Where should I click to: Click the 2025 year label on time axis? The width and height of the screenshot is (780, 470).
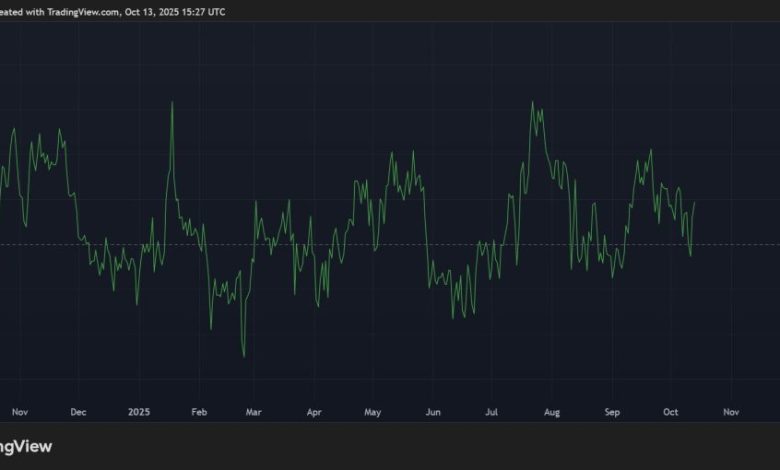[140, 412]
